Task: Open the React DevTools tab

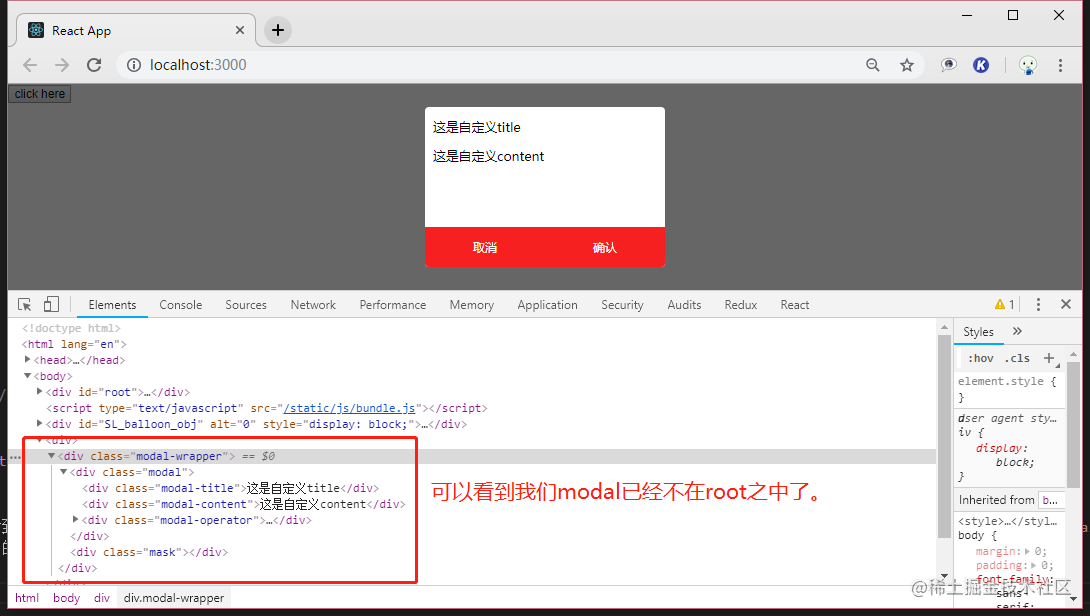Action: click(795, 305)
